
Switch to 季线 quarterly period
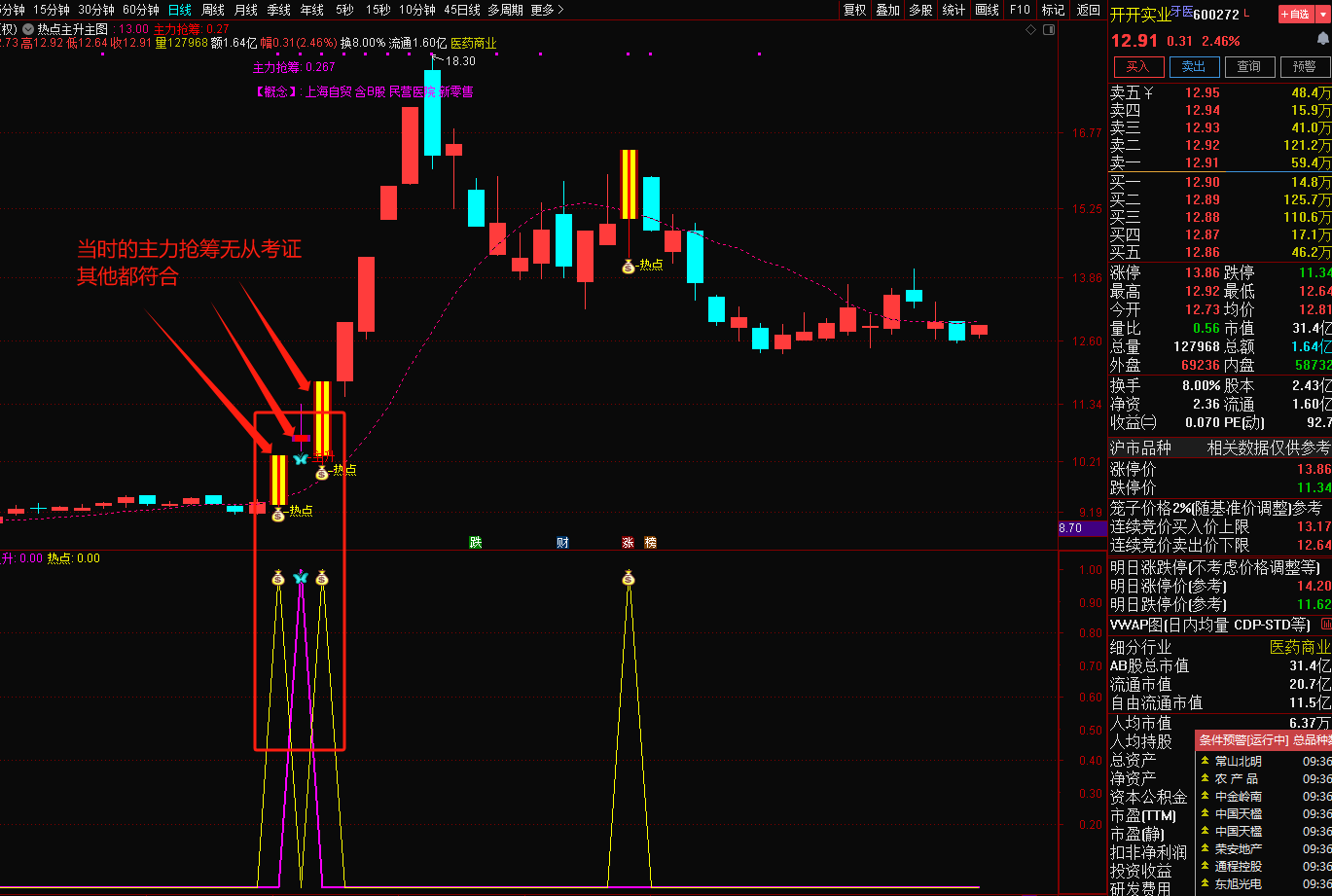279,10
